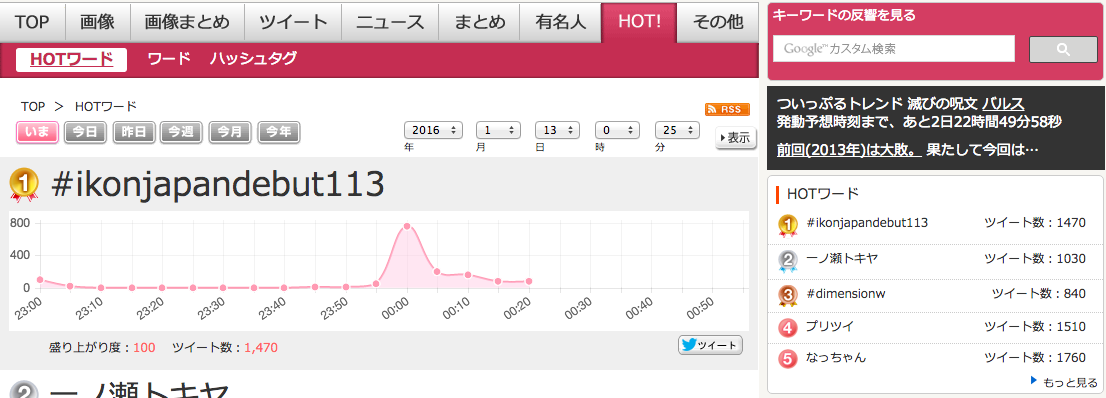1106x398 pixels.
Task: Select the ハッシュタグ sub-tab
Action: (253, 59)
